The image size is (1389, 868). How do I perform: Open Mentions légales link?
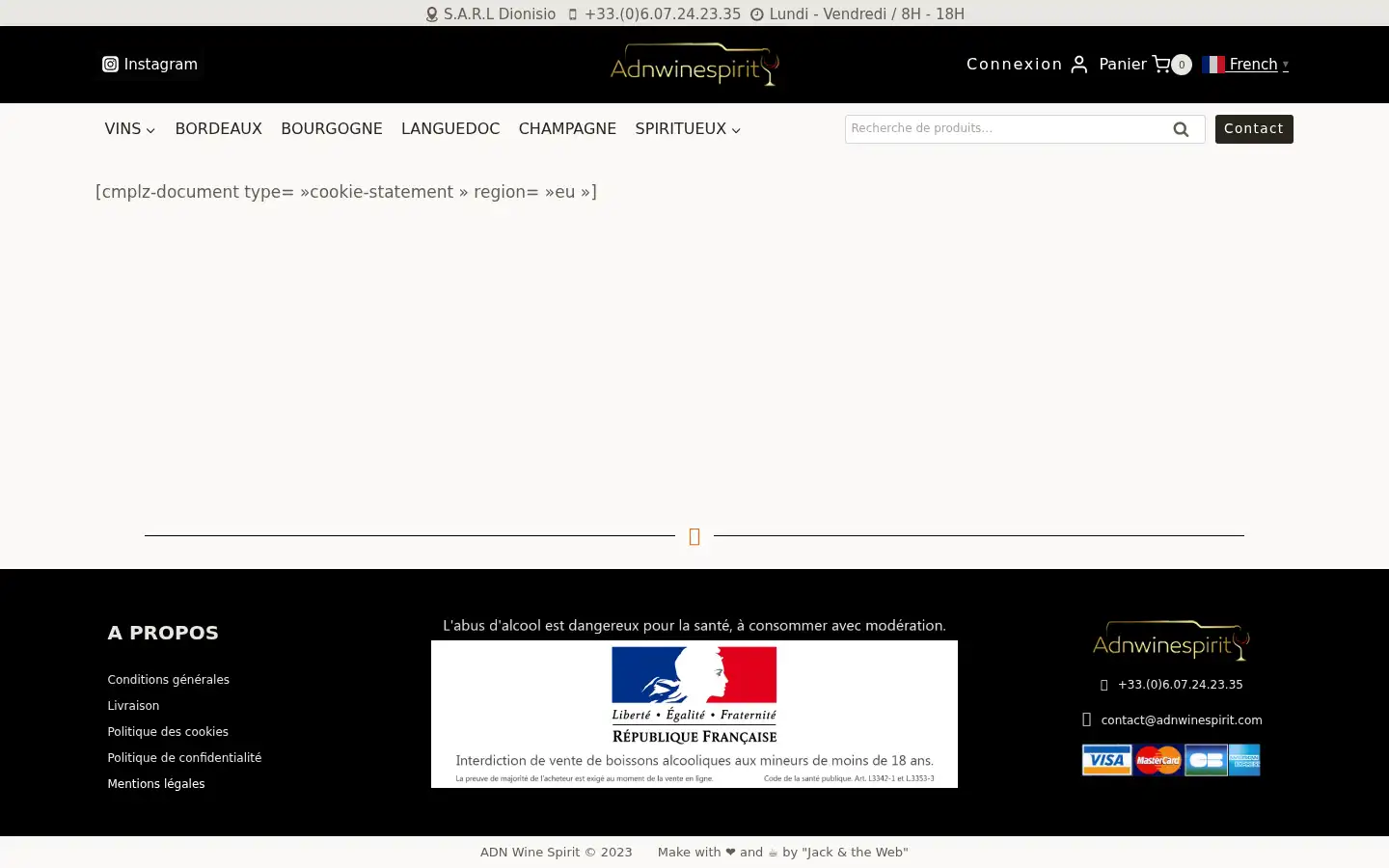(156, 784)
